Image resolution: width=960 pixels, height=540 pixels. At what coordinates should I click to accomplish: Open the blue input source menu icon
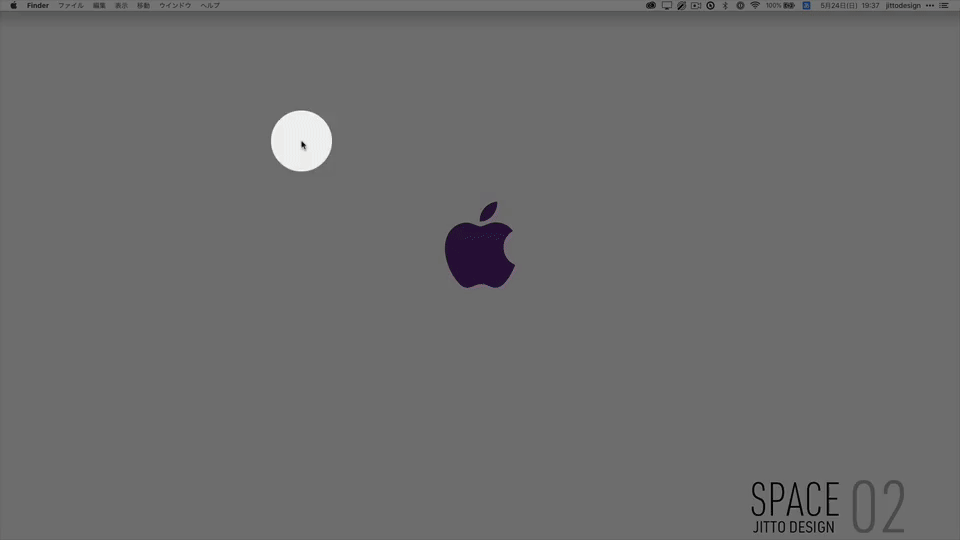pos(806,6)
